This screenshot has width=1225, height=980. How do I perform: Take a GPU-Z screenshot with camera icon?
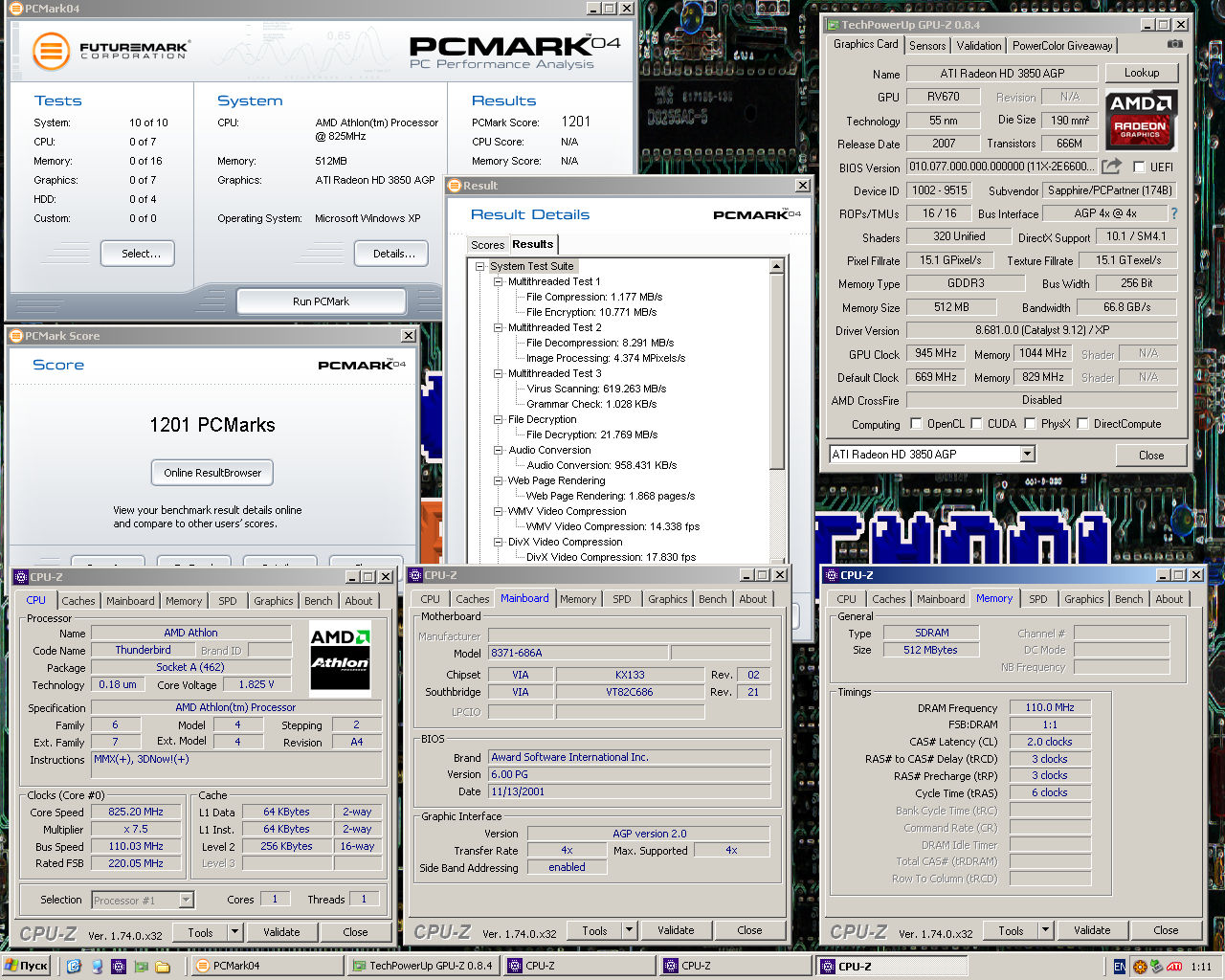1174,44
